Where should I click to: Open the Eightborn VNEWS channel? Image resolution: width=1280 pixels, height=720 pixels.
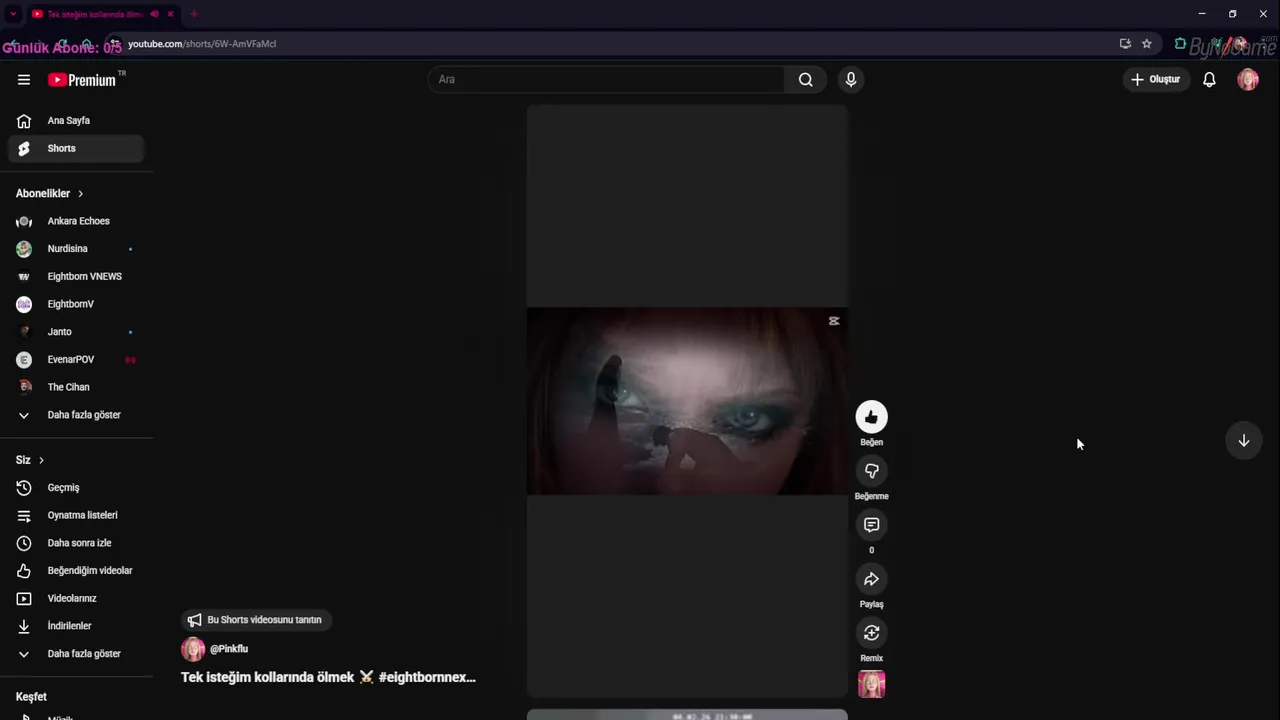(x=76, y=276)
